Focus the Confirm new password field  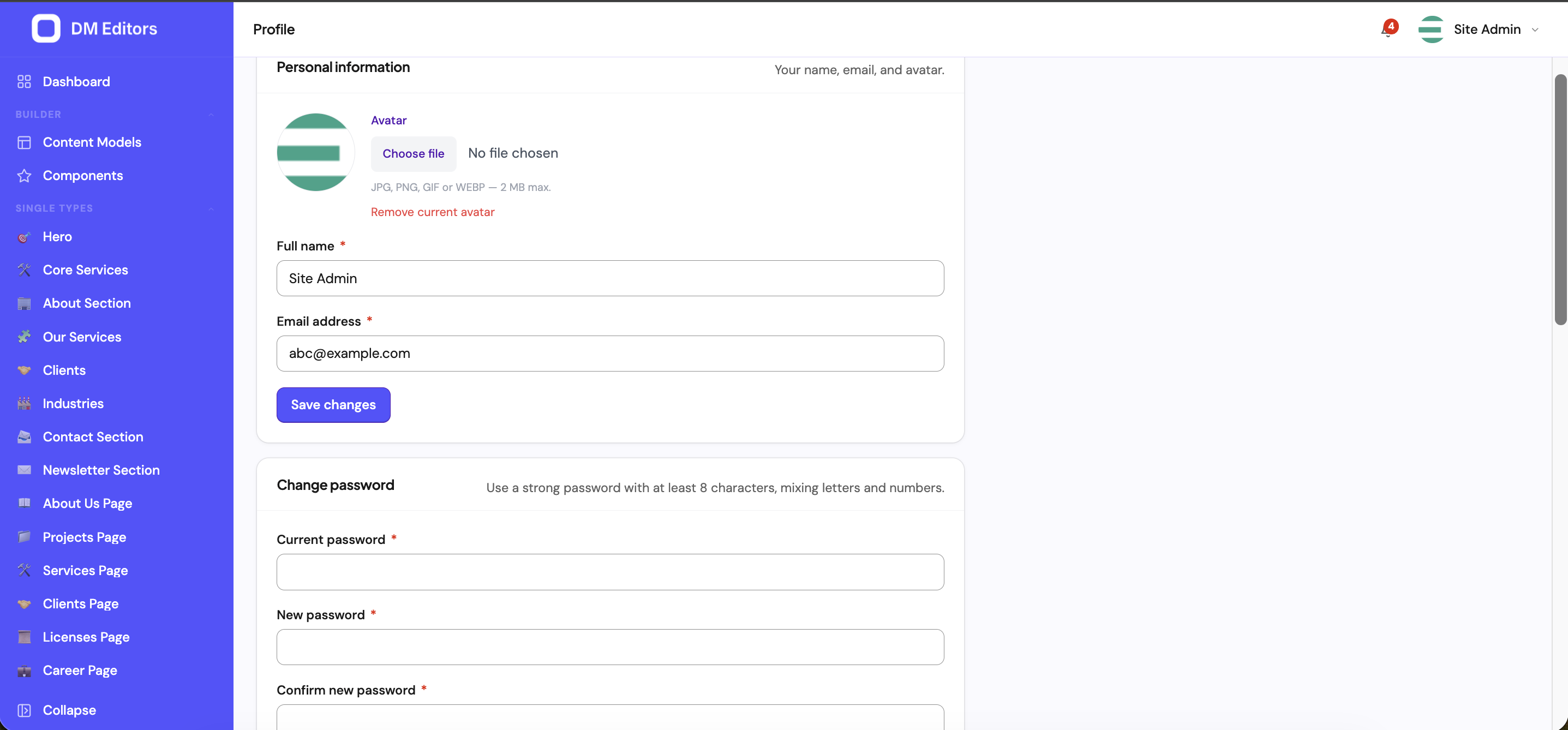[610, 719]
